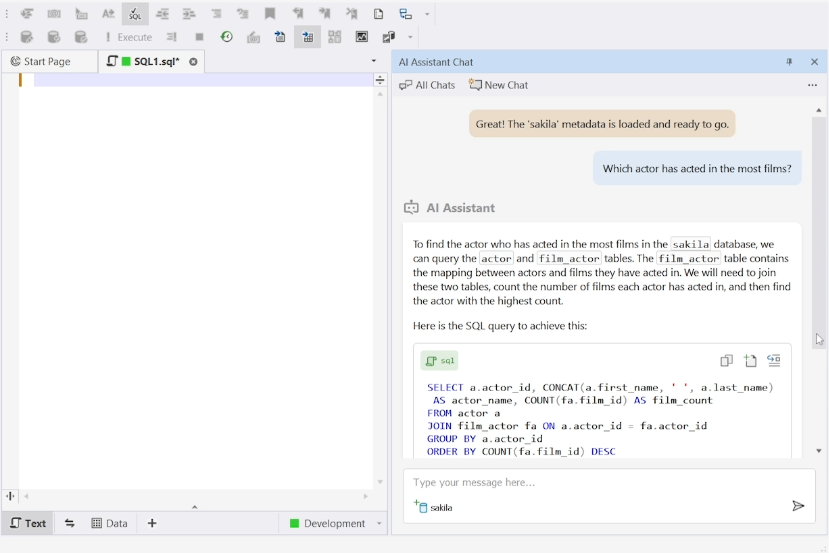Click the SQL checkmark toolbar icon
Viewport: 829px width, 553px height.
pos(135,14)
